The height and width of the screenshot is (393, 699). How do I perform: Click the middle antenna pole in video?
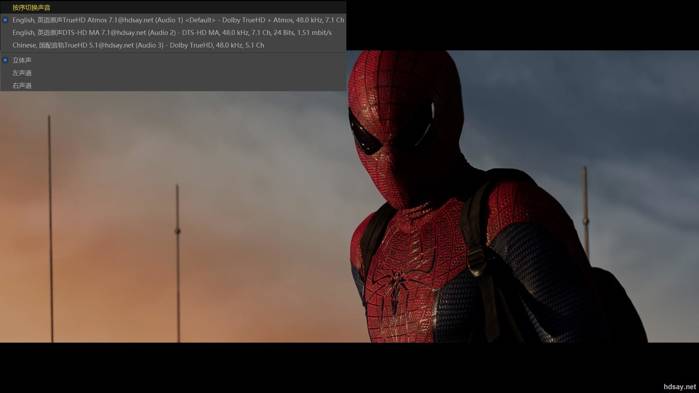[178, 263]
